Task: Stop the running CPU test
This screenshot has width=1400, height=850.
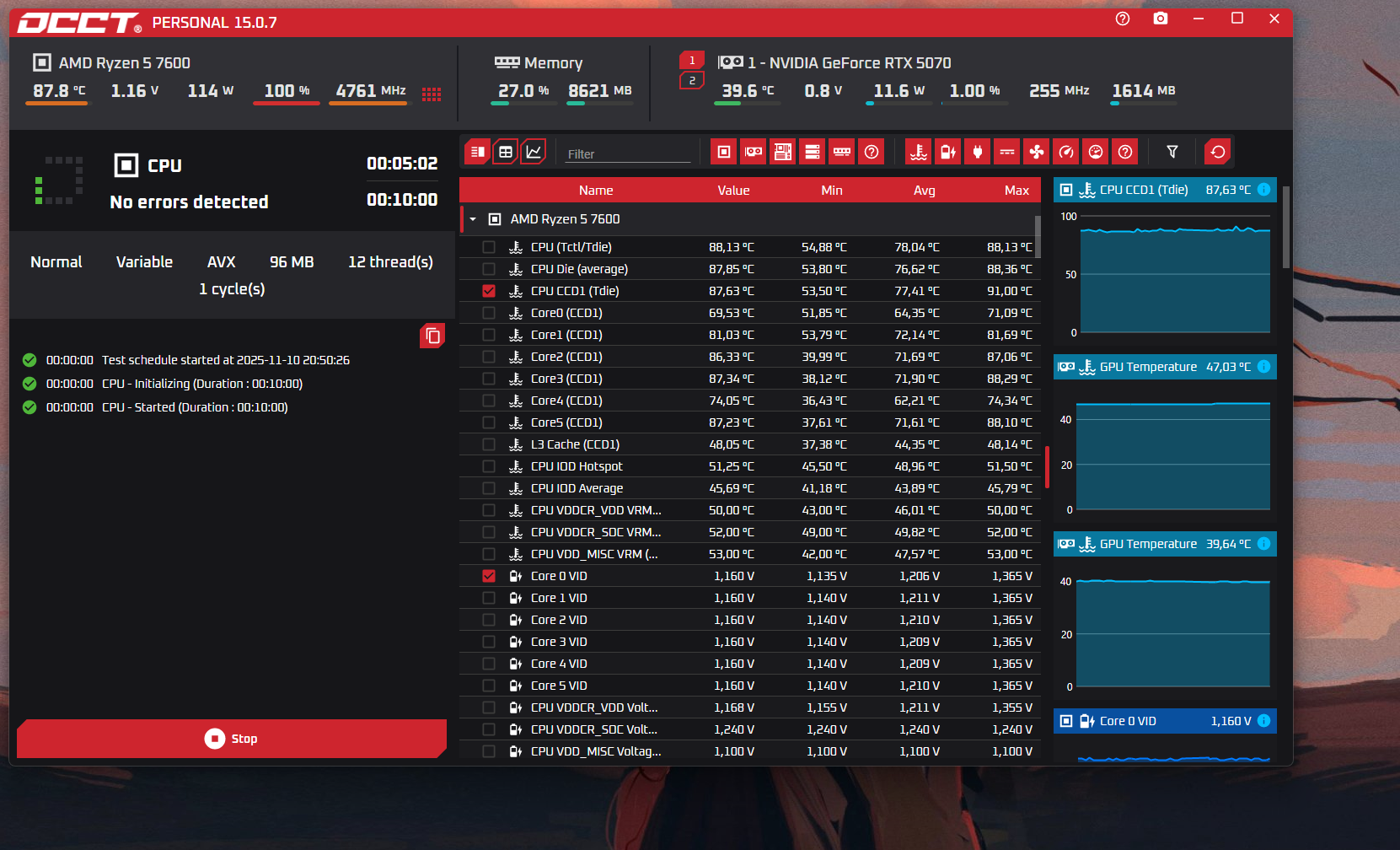Action: [x=232, y=739]
